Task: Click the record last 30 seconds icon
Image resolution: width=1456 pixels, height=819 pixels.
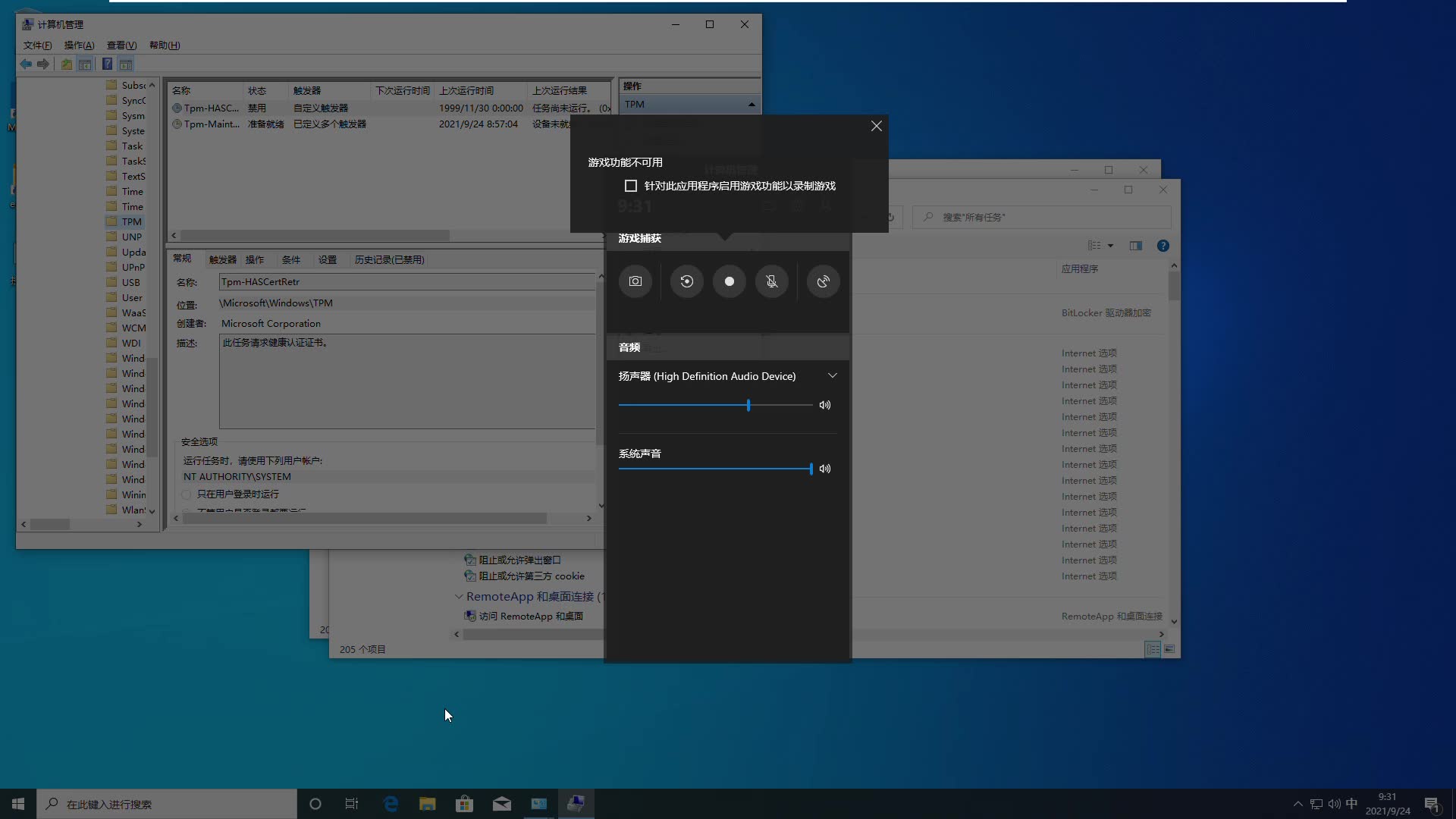Action: tap(687, 281)
